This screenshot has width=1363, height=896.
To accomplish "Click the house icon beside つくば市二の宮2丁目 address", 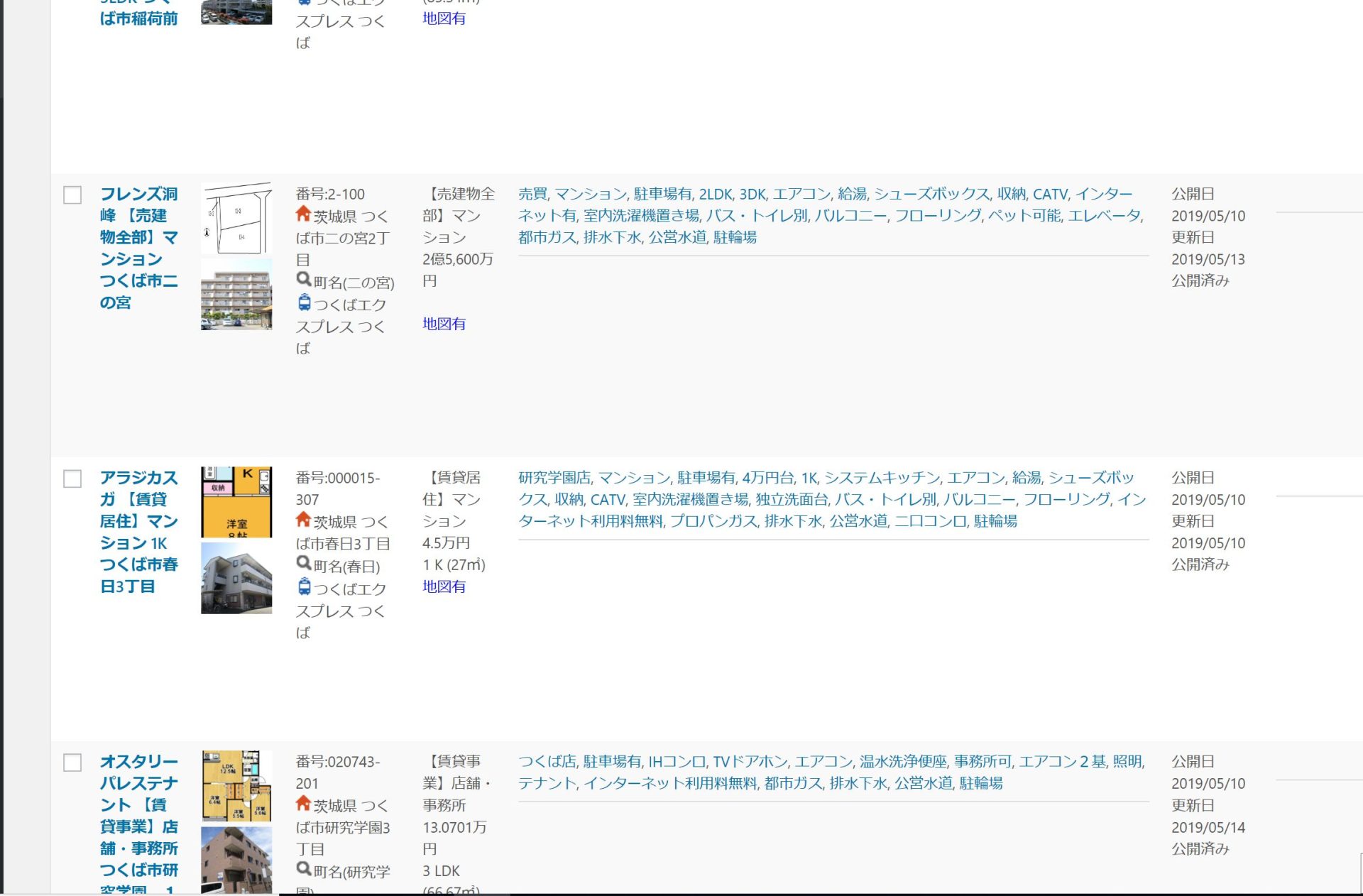I will [304, 214].
